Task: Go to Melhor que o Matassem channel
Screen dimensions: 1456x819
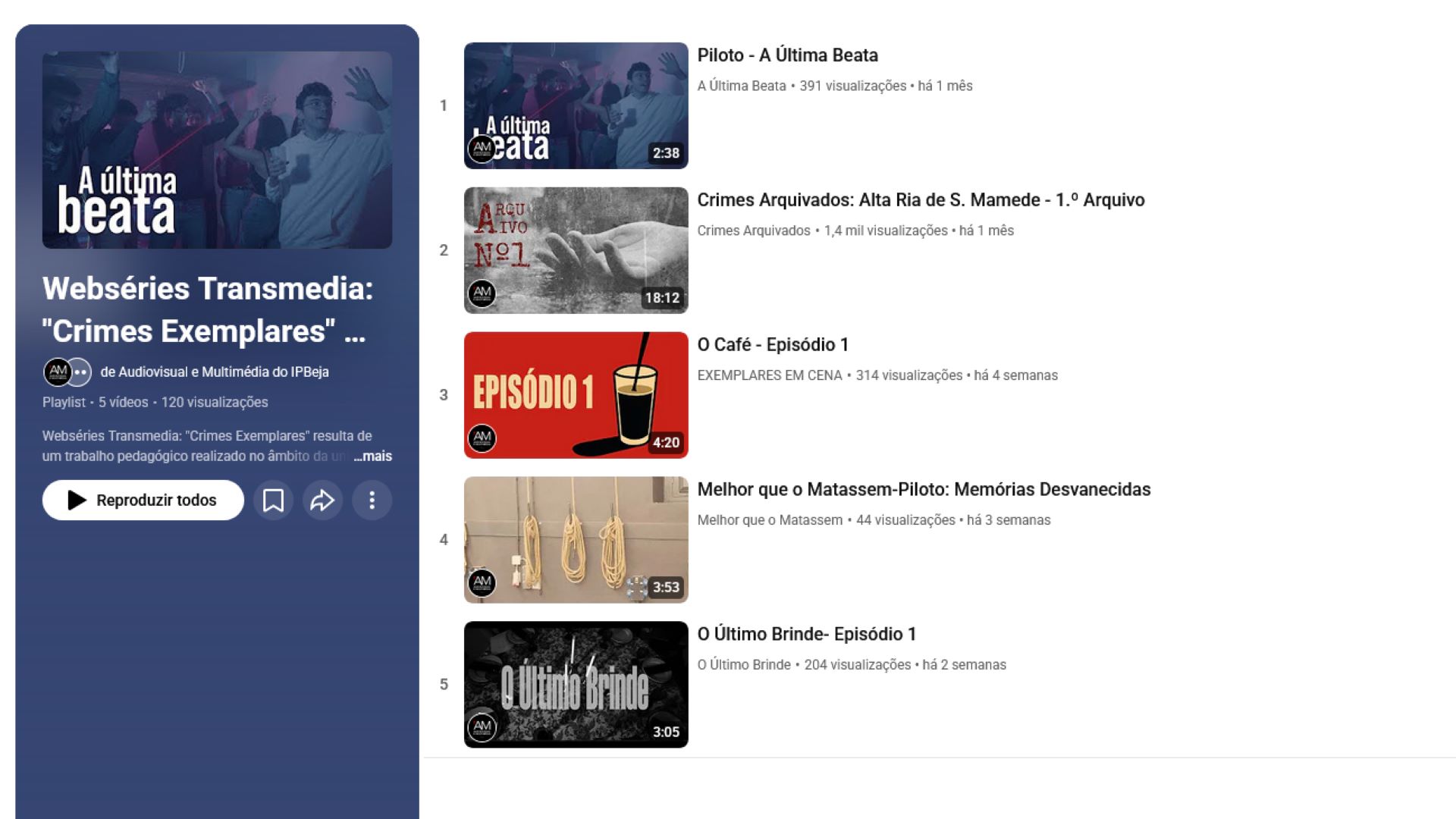Action: 769,520
